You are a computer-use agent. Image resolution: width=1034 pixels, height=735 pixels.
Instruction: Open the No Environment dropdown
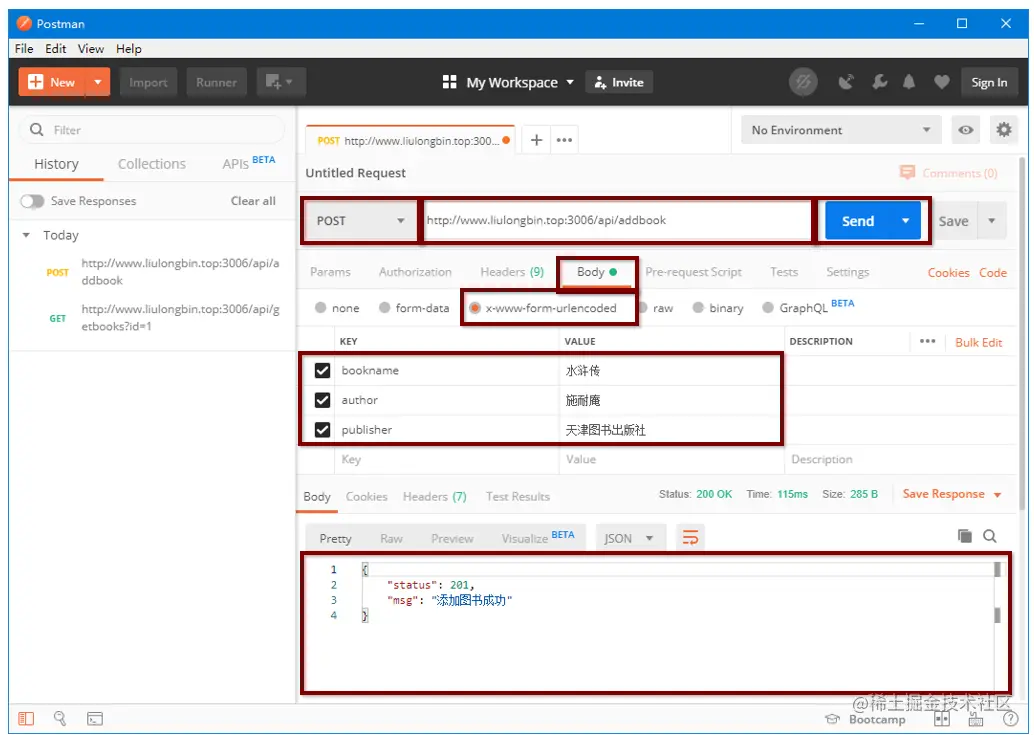pos(841,130)
